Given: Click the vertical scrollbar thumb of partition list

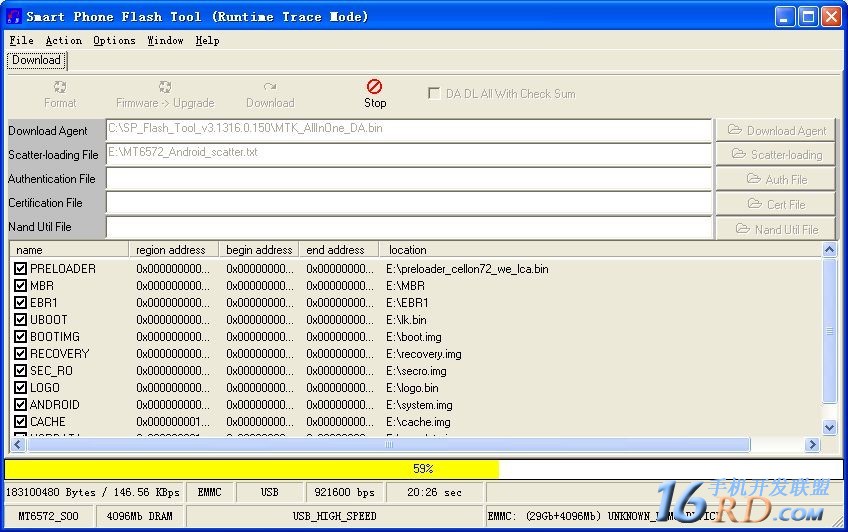Looking at the screenshot, I should [830, 330].
